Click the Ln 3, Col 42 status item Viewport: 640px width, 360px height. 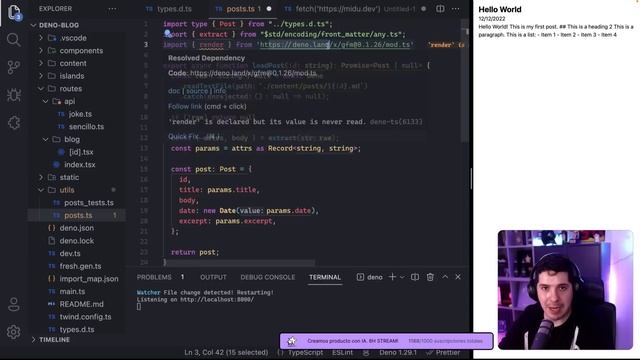226,352
